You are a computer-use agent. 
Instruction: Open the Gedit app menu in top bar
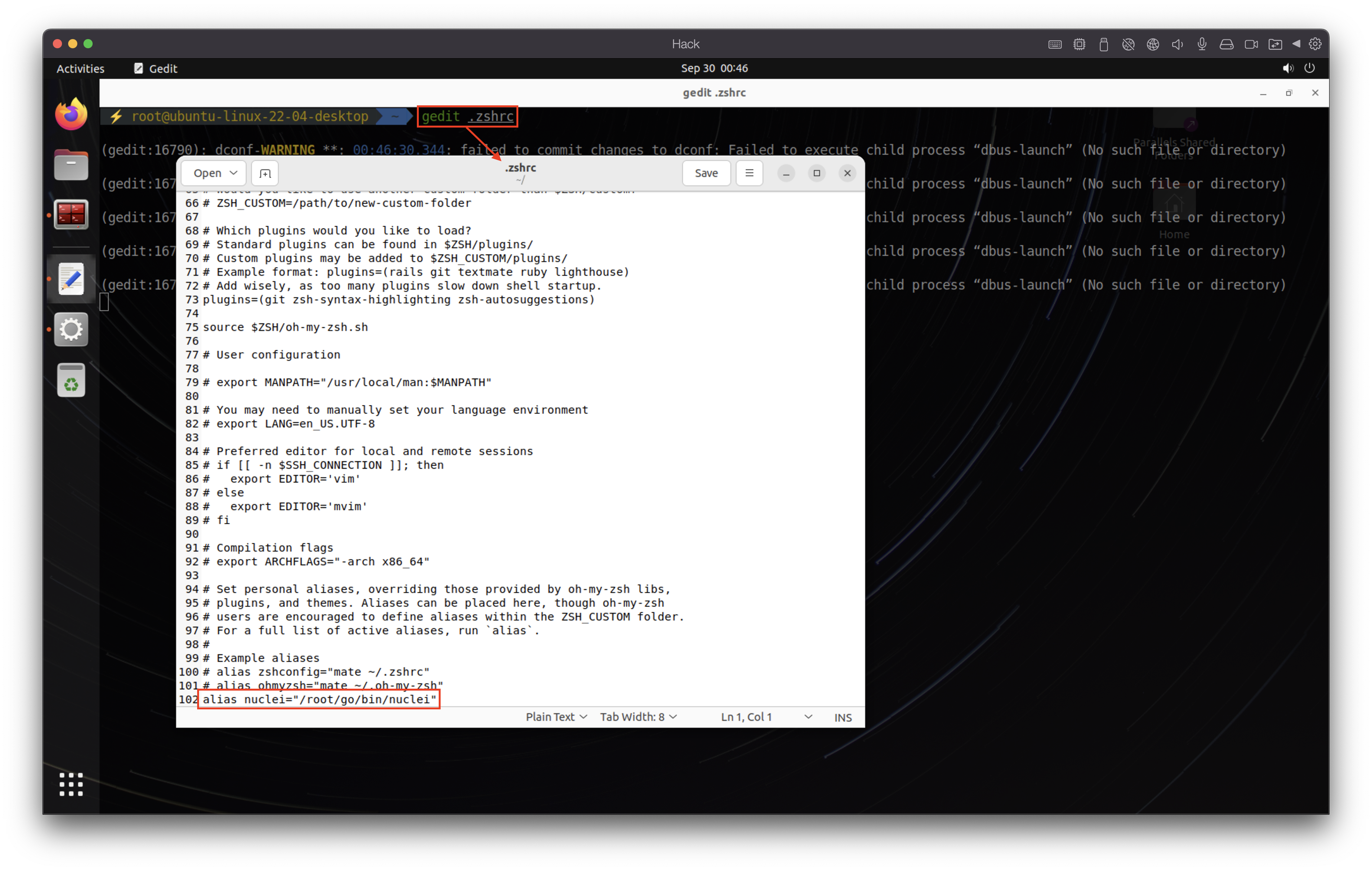pyautogui.click(x=155, y=69)
